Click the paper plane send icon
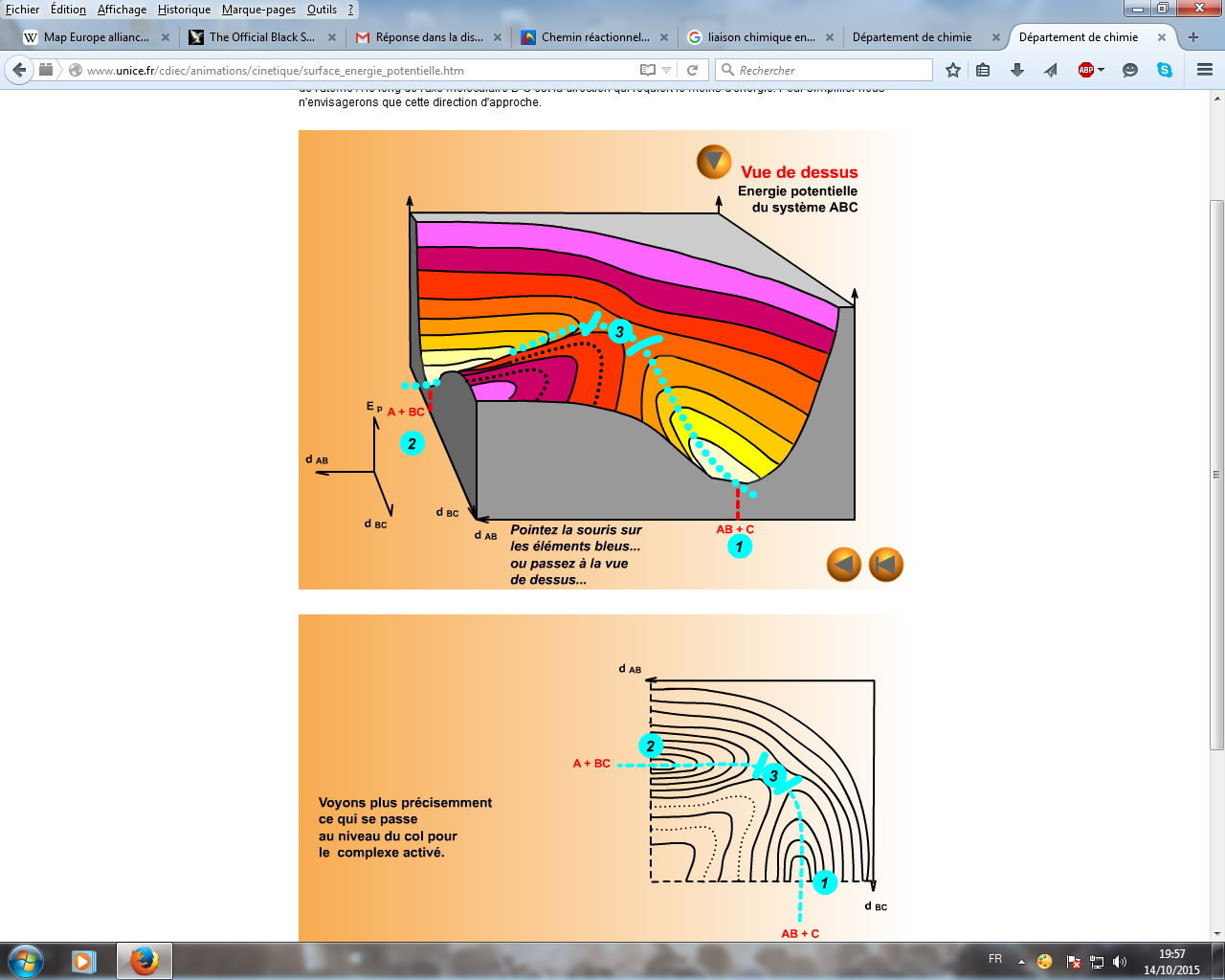 click(x=1051, y=70)
